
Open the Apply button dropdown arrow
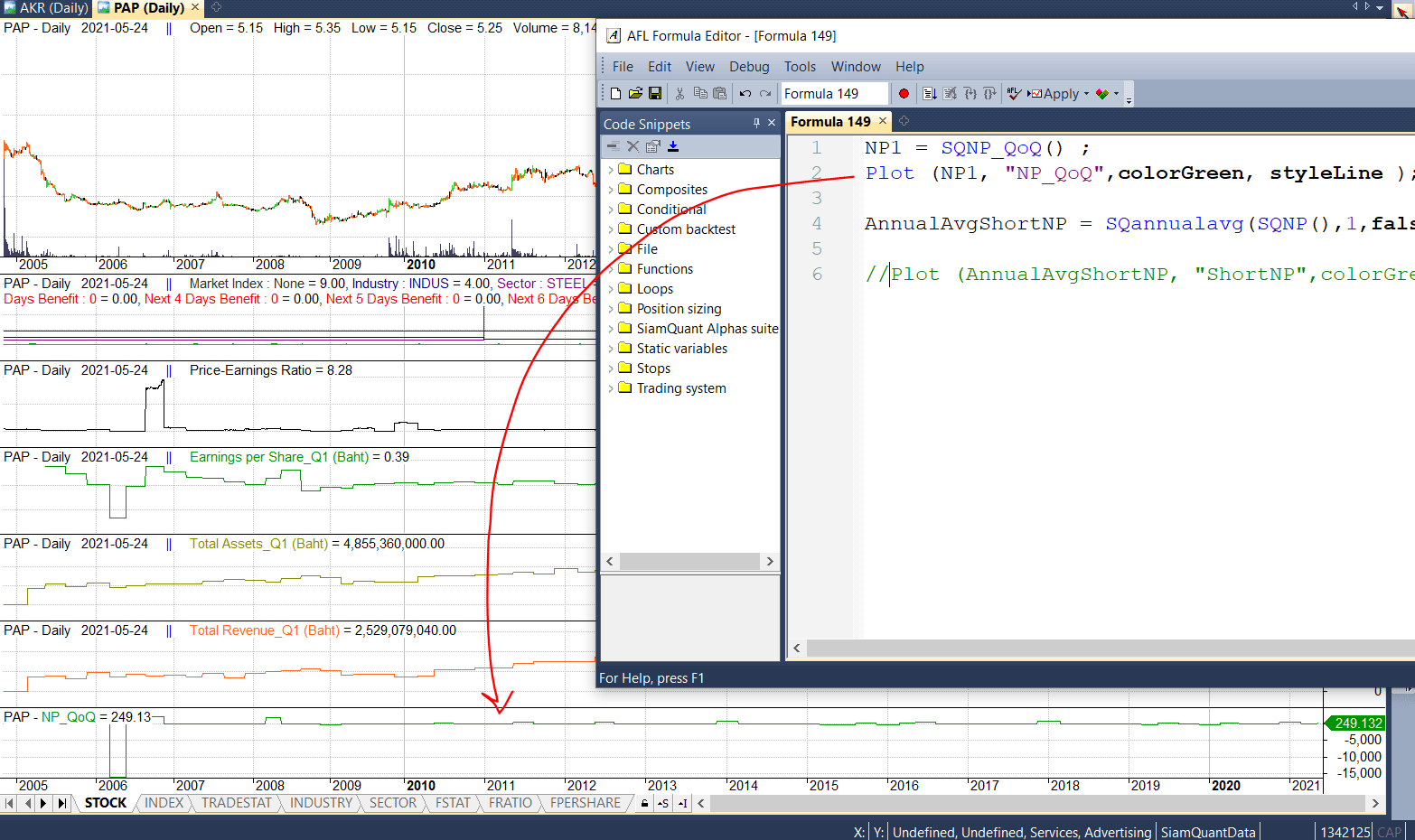[x=1086, y=94]
